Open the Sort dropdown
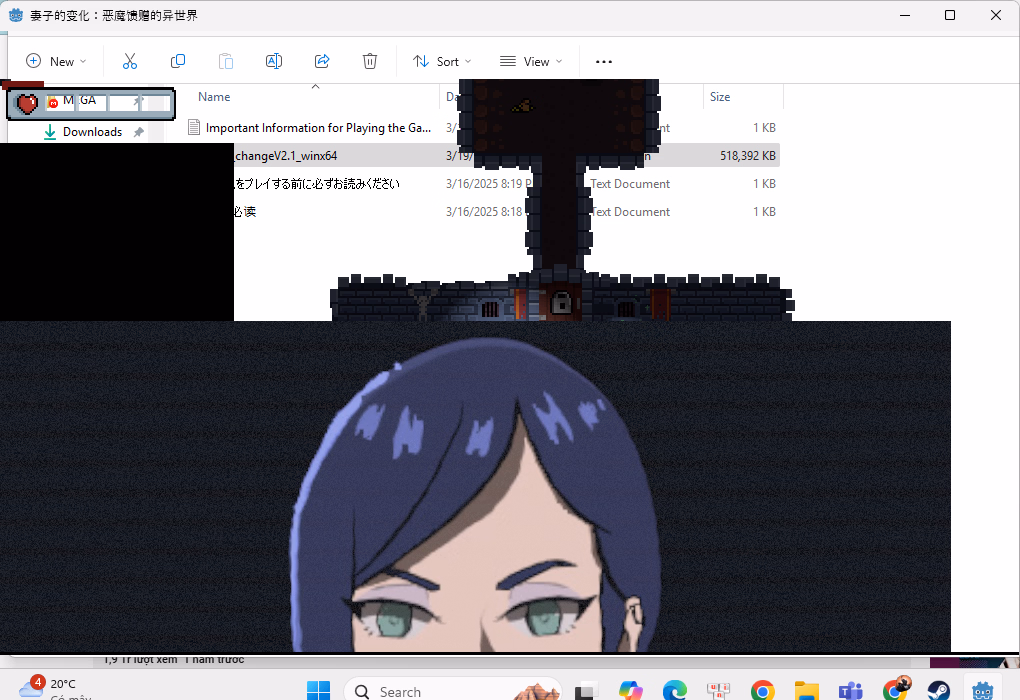 click(442, 61)
